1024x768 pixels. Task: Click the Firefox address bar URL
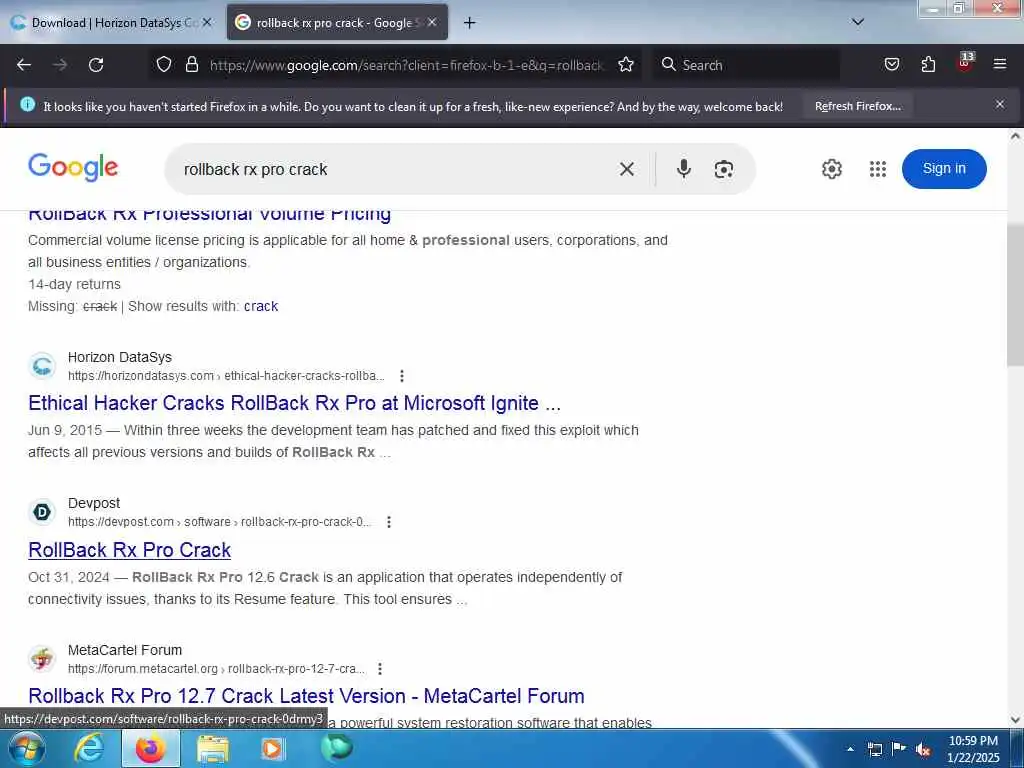(406, 65)
